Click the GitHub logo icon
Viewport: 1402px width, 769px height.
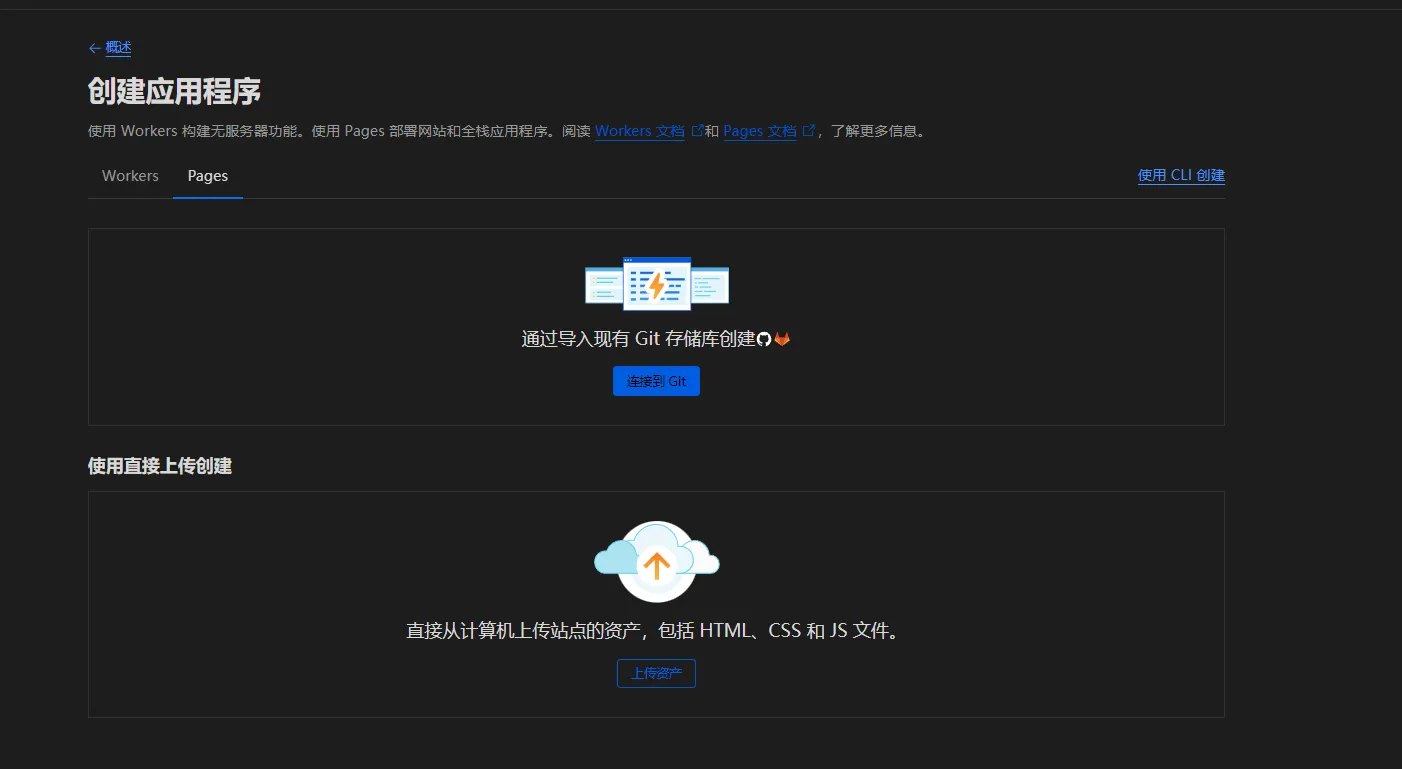[764, 339]
